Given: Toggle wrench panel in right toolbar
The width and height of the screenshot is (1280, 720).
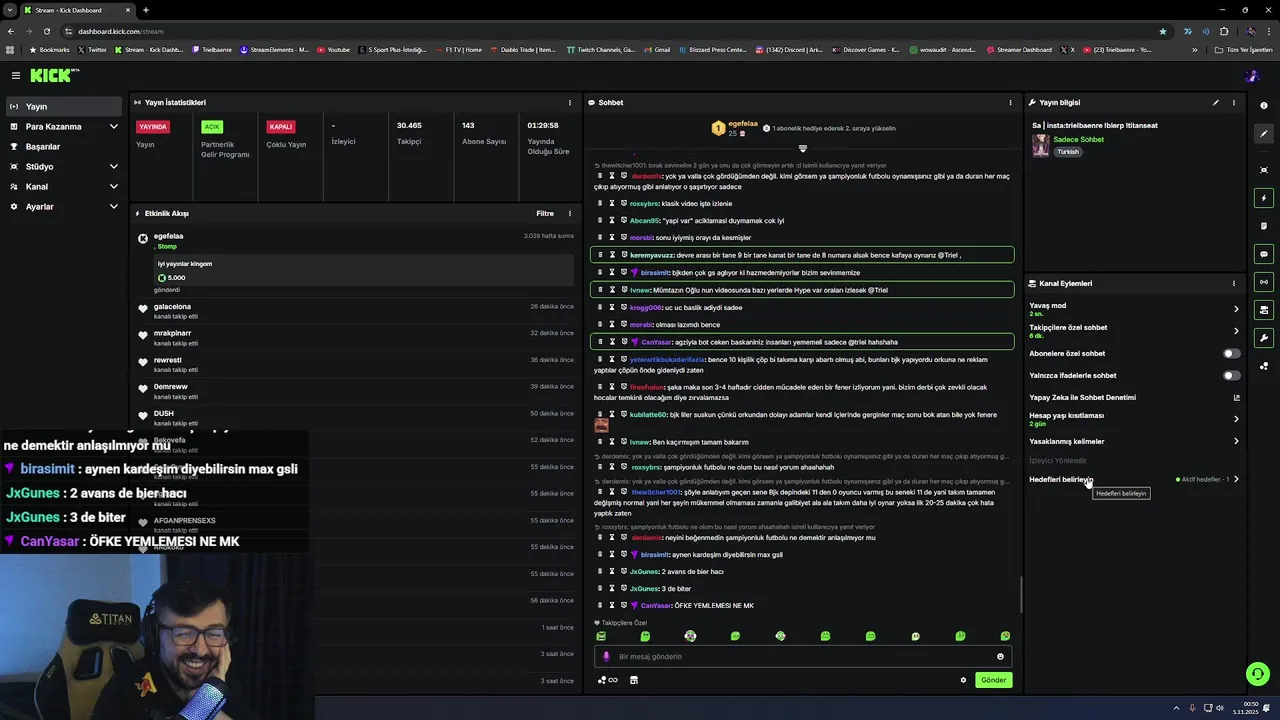Looking at the screenshot, I should pyautogui.click(x=1264, y=338).
